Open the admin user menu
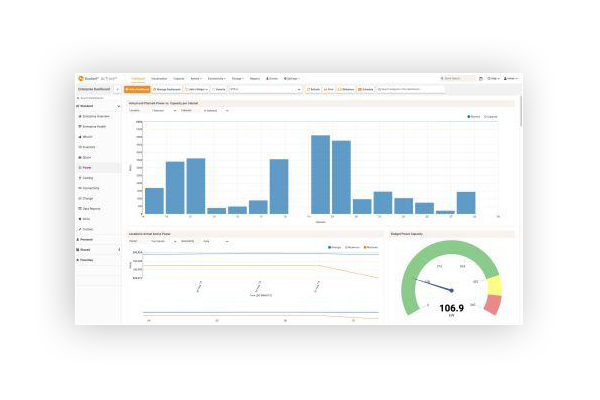The width and height of the screenshot is (600, 400). click(511, 78)
